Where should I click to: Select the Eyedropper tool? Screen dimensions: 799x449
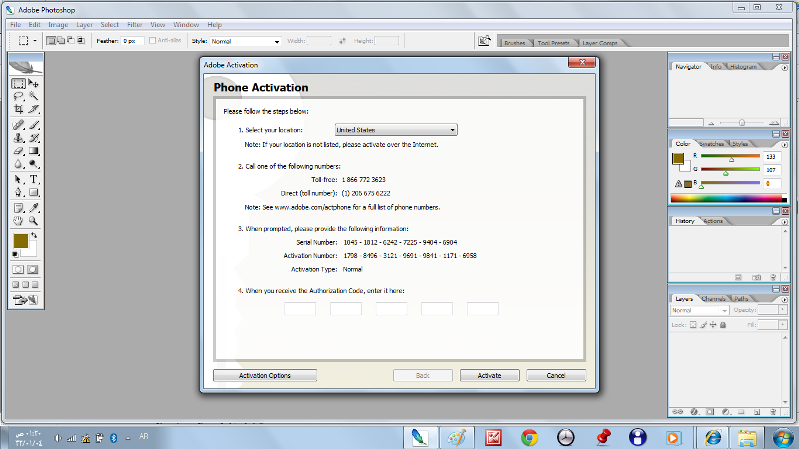coord(33,206)
